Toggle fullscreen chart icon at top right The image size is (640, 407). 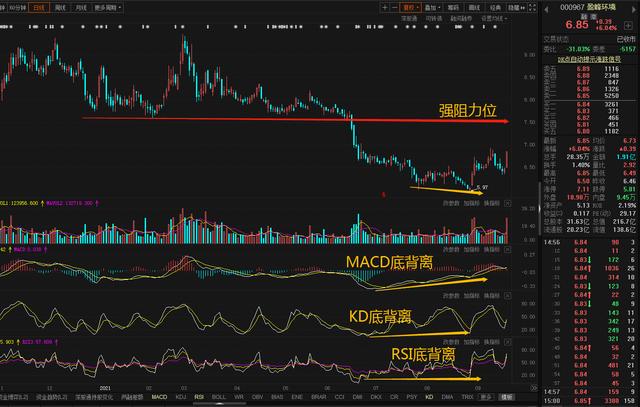click(532, 7)
